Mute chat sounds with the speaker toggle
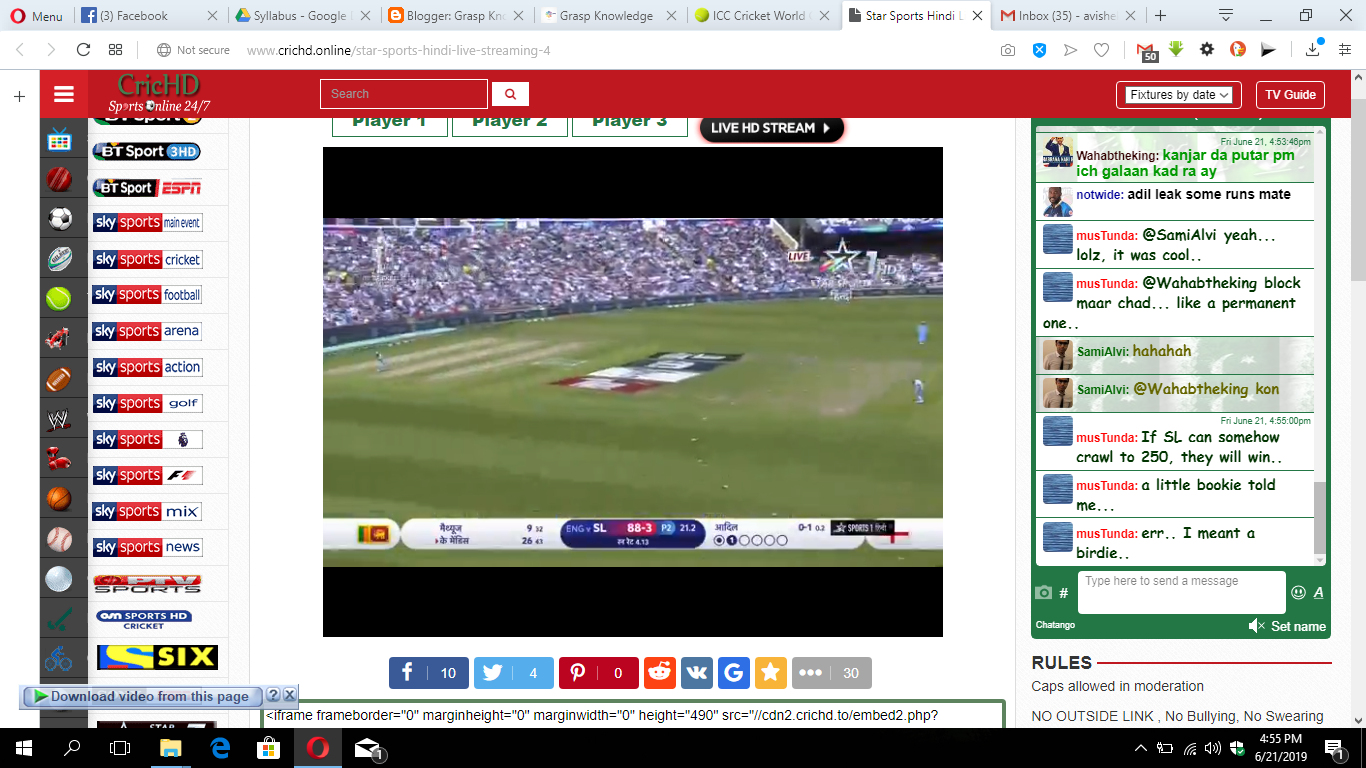Viewport: 1366px width, 768px height. pyautogui.click(x=1256, y=625)
